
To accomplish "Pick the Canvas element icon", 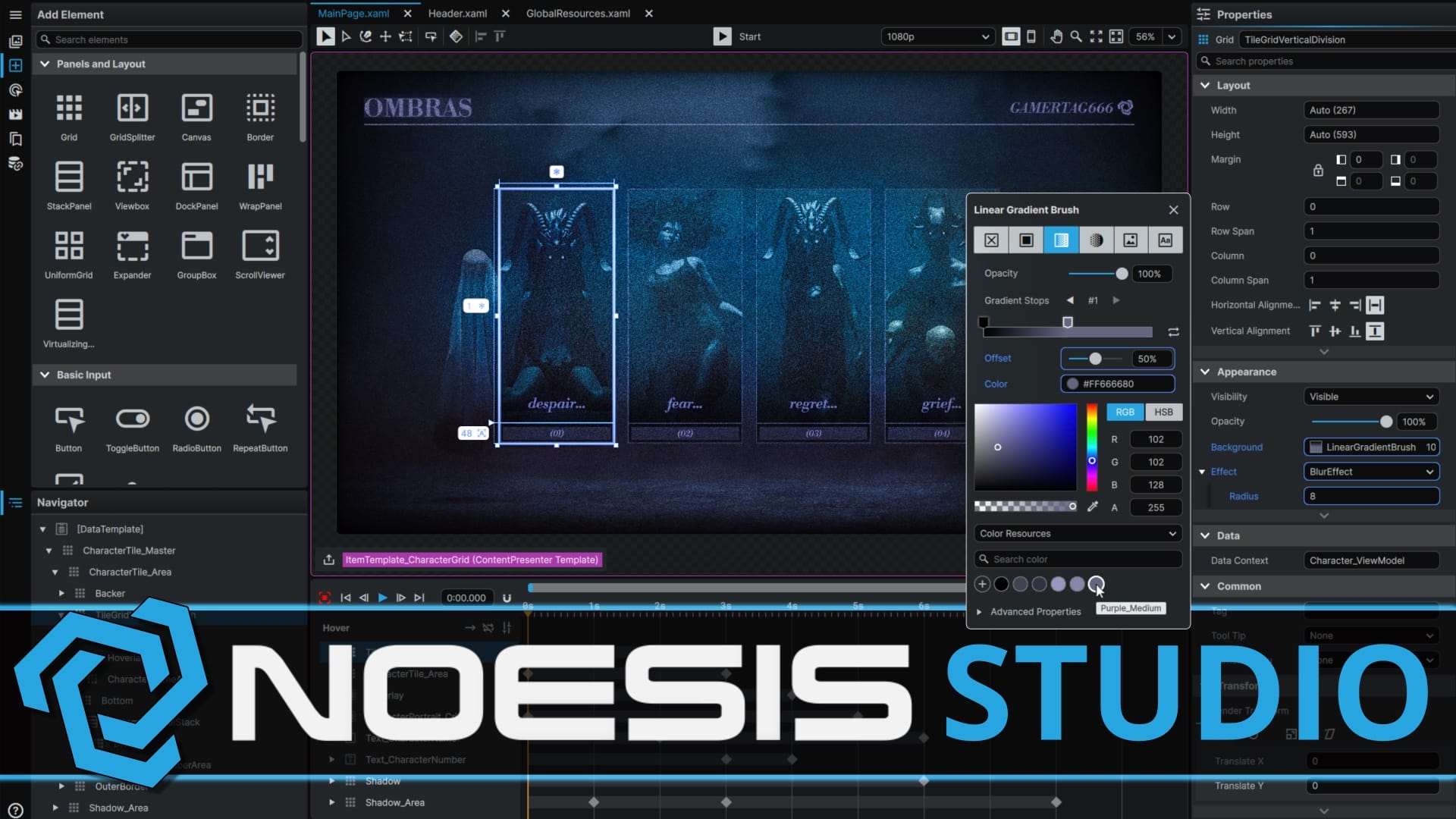I will (196, 108).
